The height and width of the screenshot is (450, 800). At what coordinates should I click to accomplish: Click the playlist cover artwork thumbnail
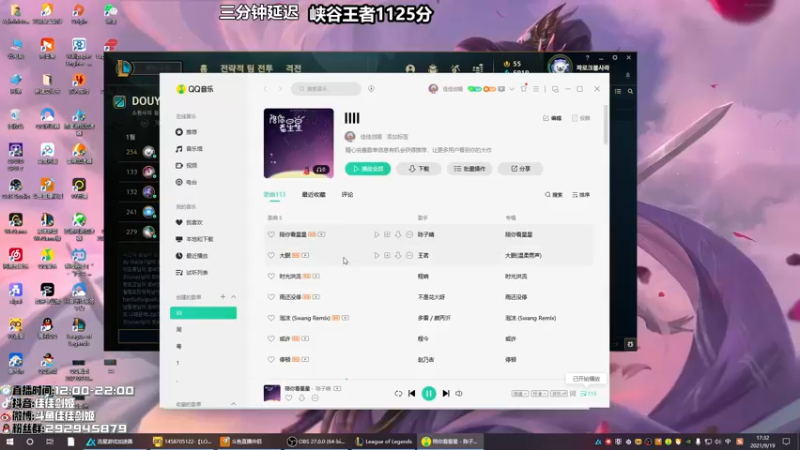point(298,143)
